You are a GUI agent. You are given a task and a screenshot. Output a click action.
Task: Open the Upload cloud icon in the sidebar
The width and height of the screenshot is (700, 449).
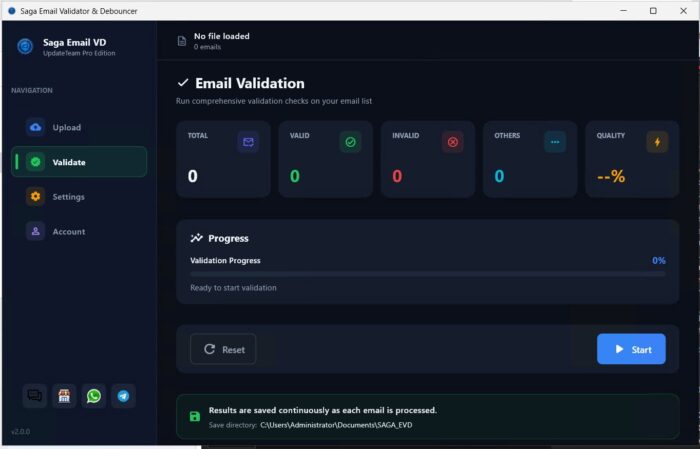(x=35, y=127)
